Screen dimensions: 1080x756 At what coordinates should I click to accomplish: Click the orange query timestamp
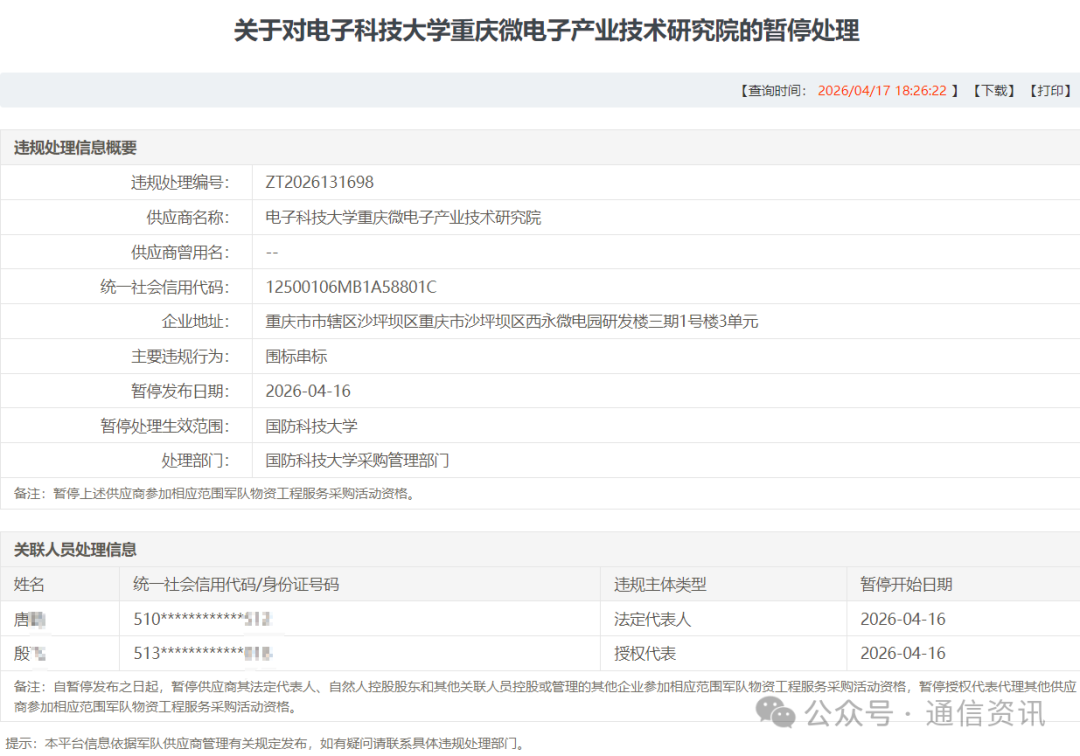click(881, 90)
